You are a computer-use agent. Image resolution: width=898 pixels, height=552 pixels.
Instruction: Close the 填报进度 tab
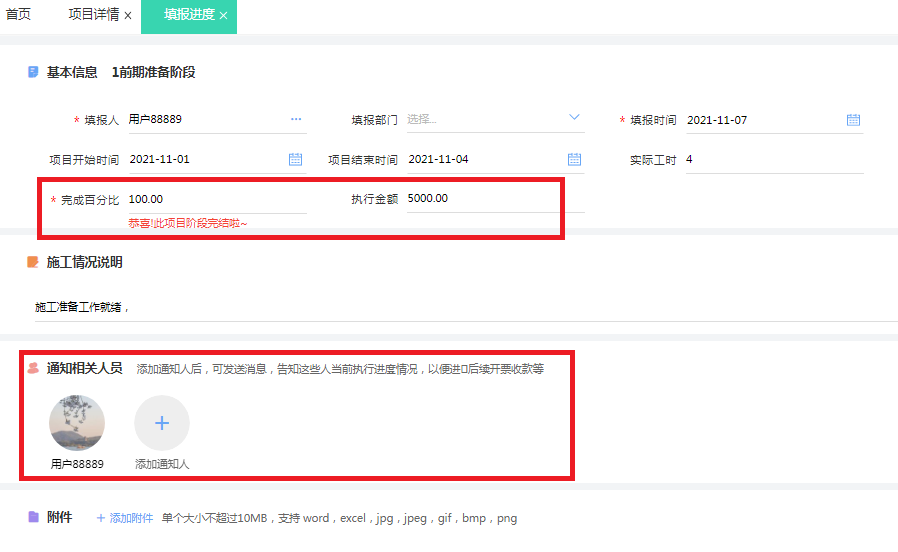[223, 15]
